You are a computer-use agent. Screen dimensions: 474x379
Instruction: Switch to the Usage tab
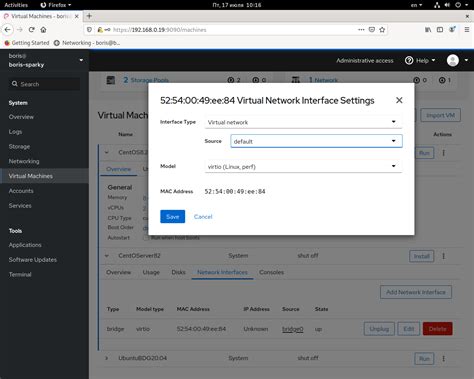(x=151, y=272)
